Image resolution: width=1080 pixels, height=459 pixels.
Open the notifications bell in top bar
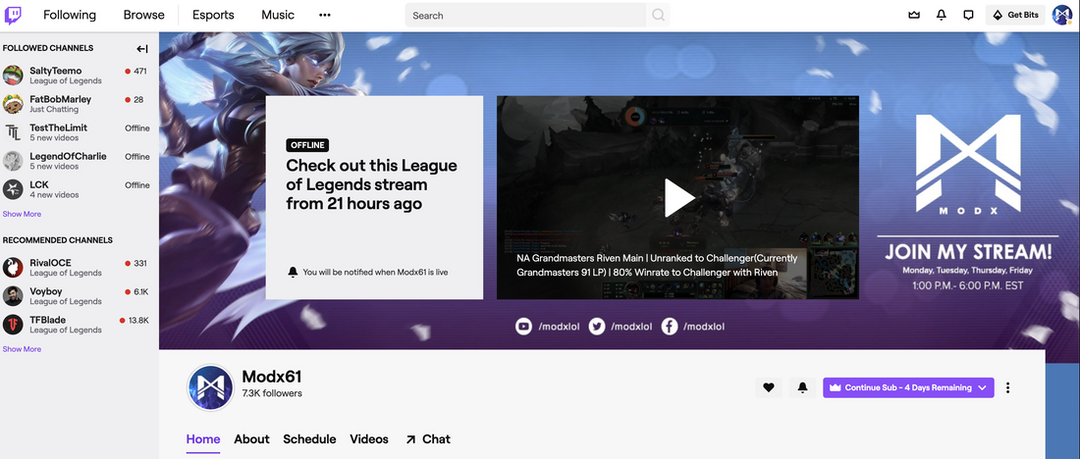[x=941, y=15]
